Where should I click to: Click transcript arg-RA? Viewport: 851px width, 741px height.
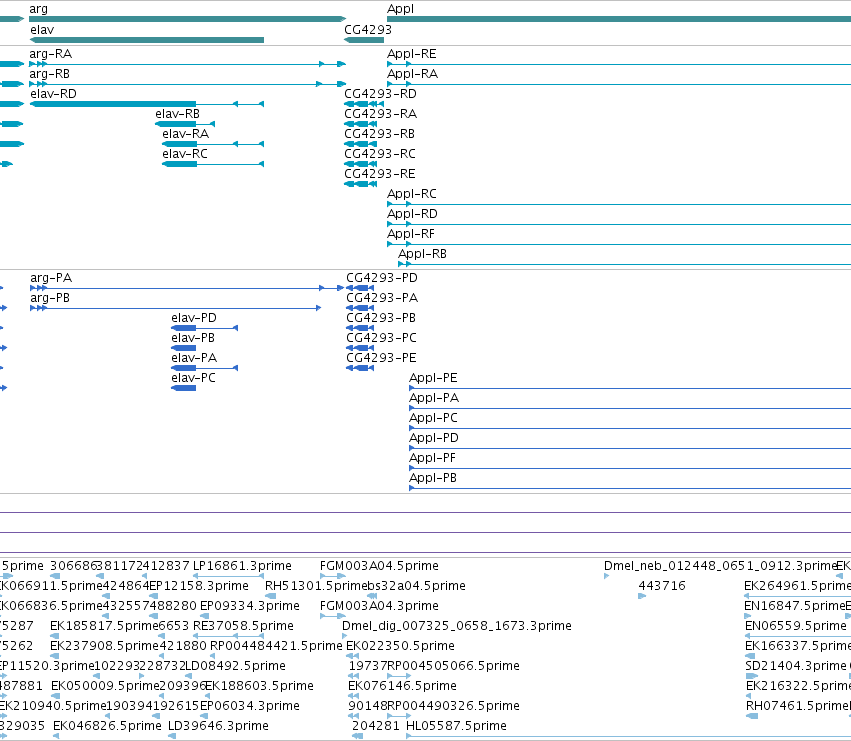click(x=50, y=54)
